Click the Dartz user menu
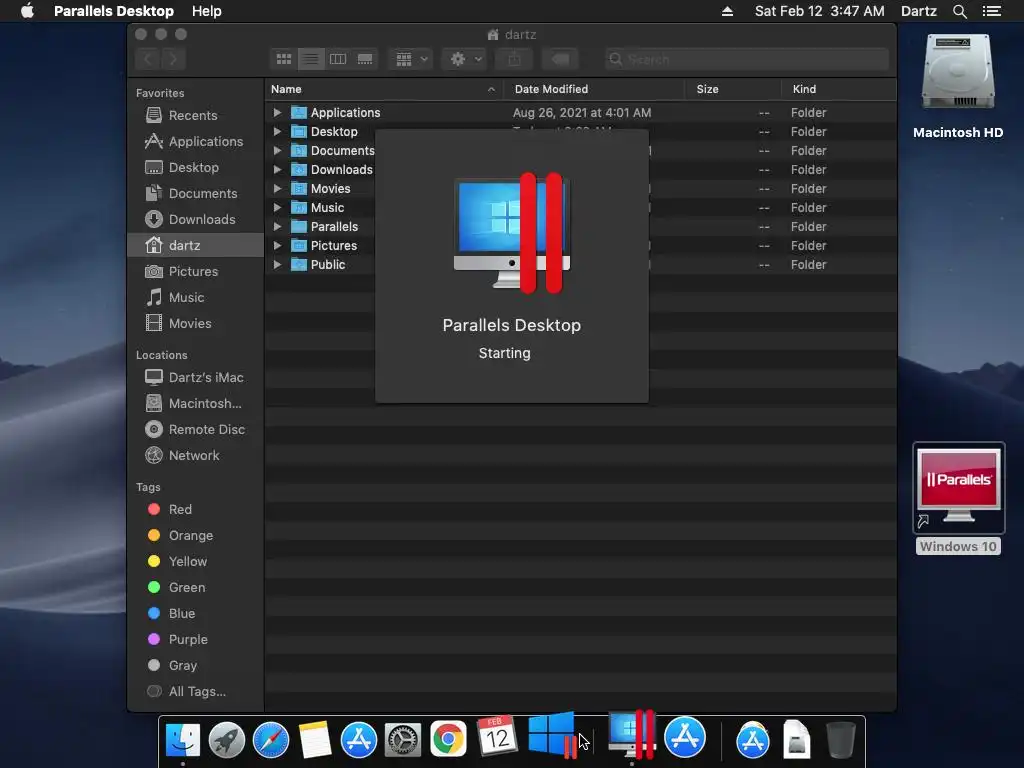 pyautogui.click(x=918, y=11)
